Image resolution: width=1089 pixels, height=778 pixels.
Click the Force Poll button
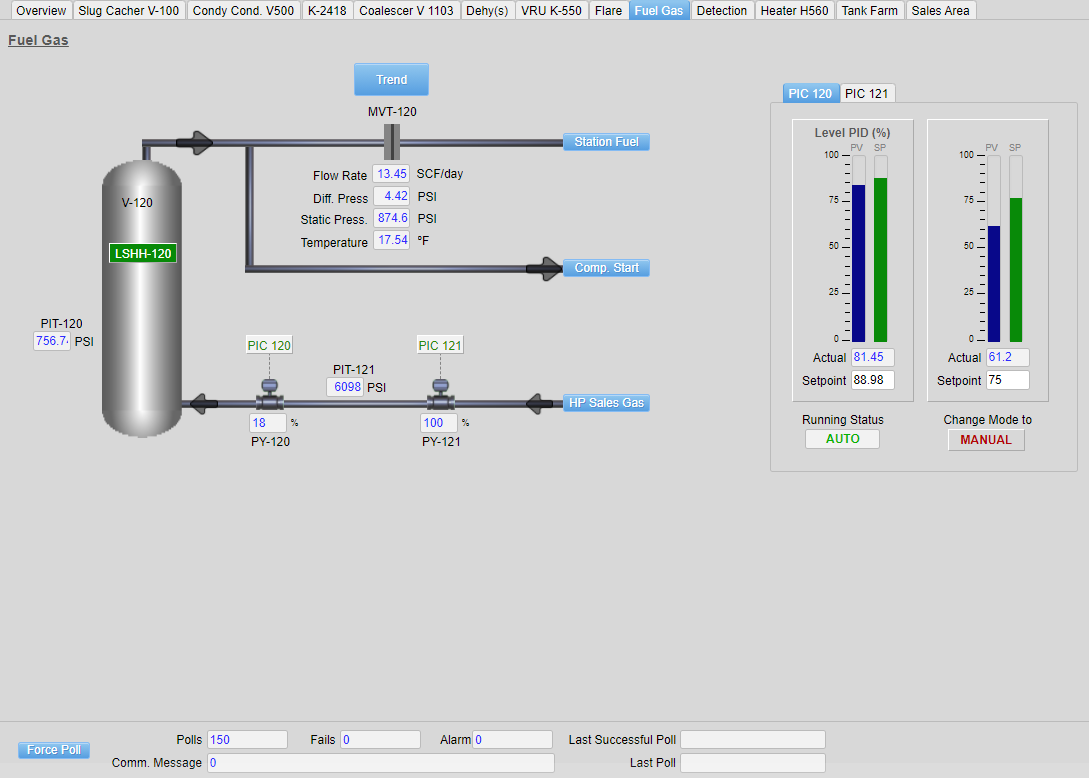coord(53,750)
